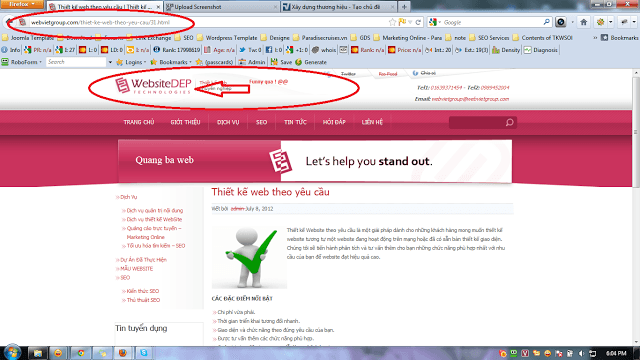This screenshot has height=360, width=640.
Task: Click the RoboForm Admin item
Action: (x=252, y=62)
